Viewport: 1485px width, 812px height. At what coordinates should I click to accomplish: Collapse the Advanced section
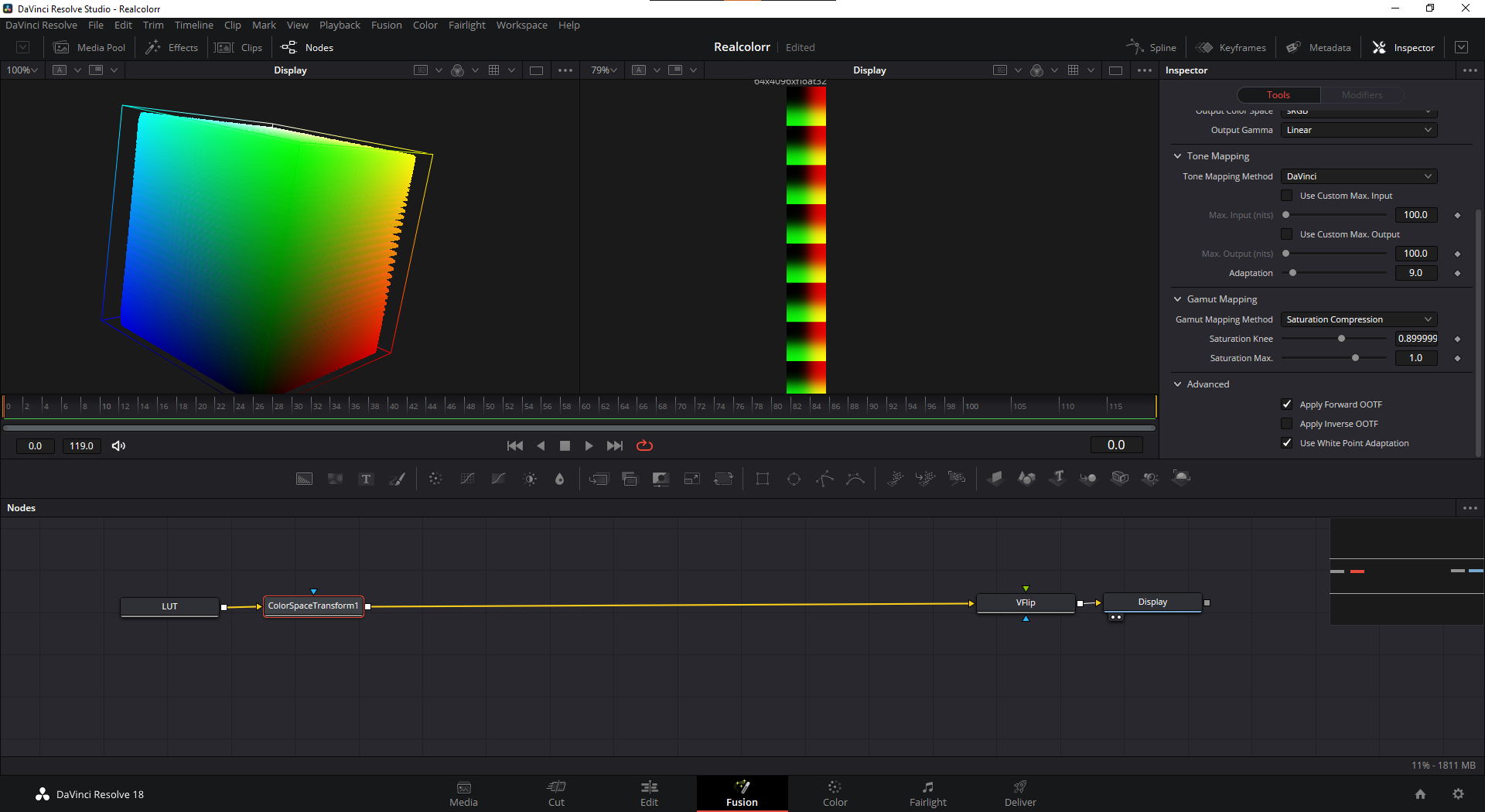1178,384
